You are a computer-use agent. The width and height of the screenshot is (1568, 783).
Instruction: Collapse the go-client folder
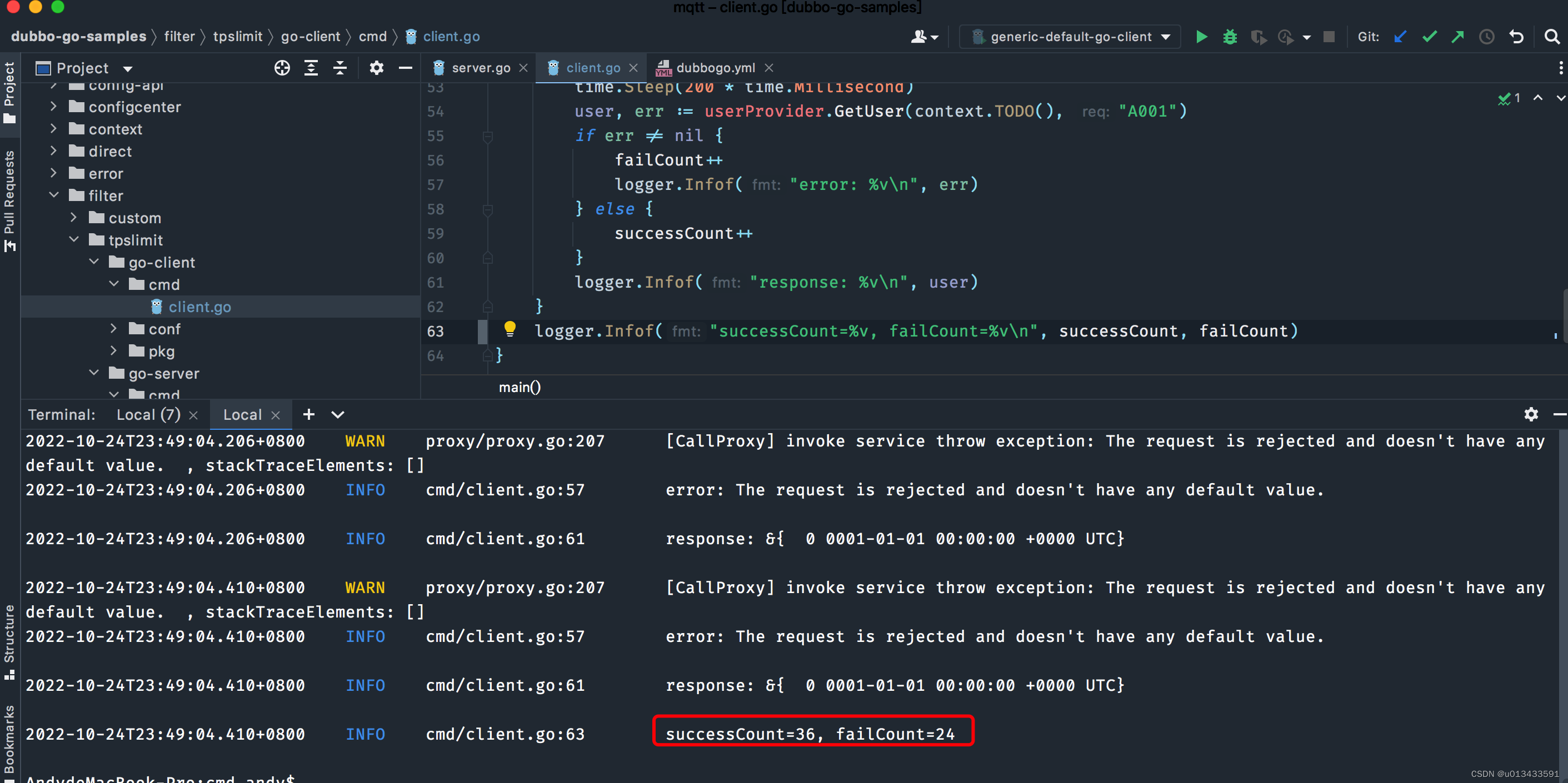(x=94, y=262)
